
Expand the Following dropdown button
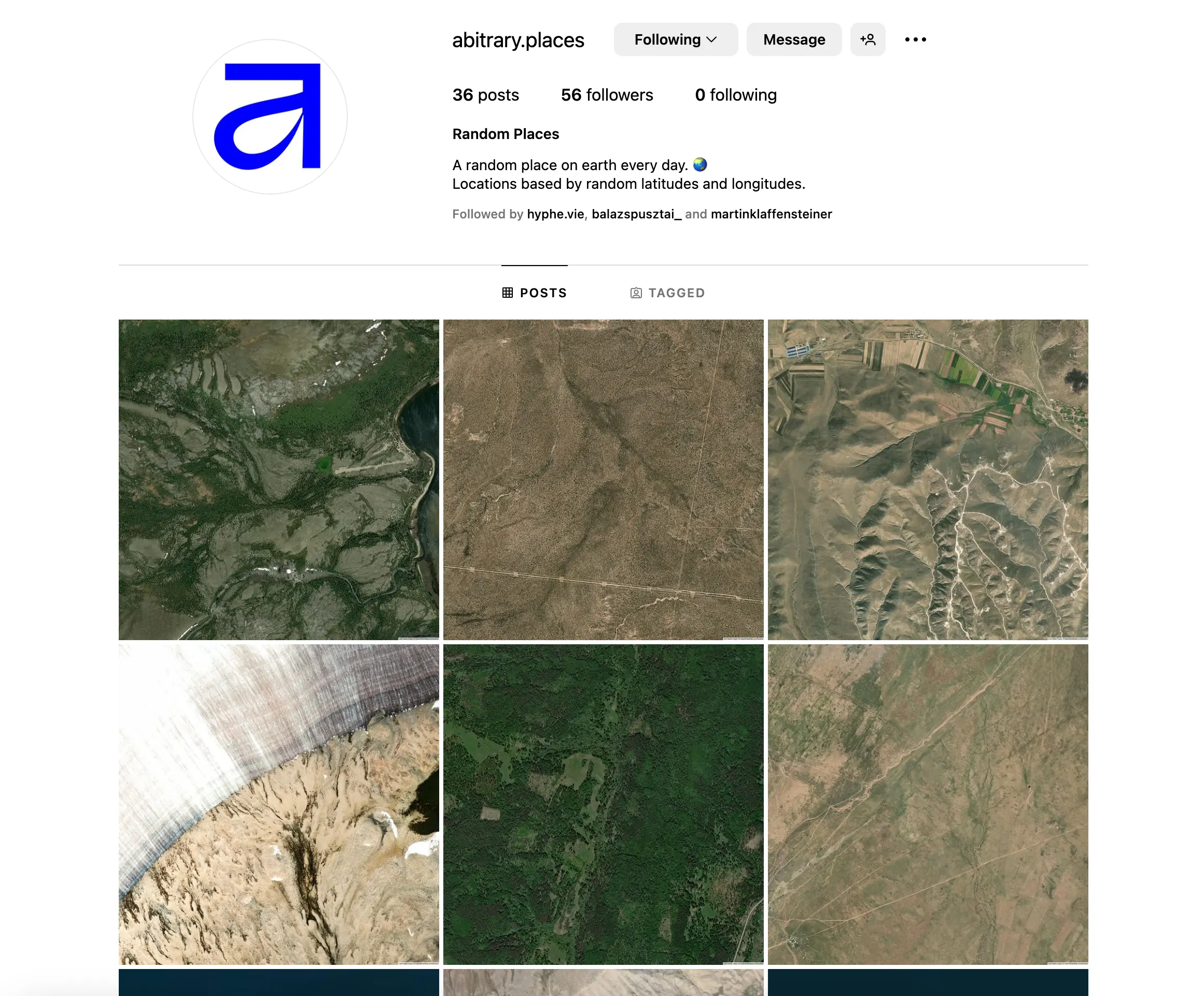point(676,39)
